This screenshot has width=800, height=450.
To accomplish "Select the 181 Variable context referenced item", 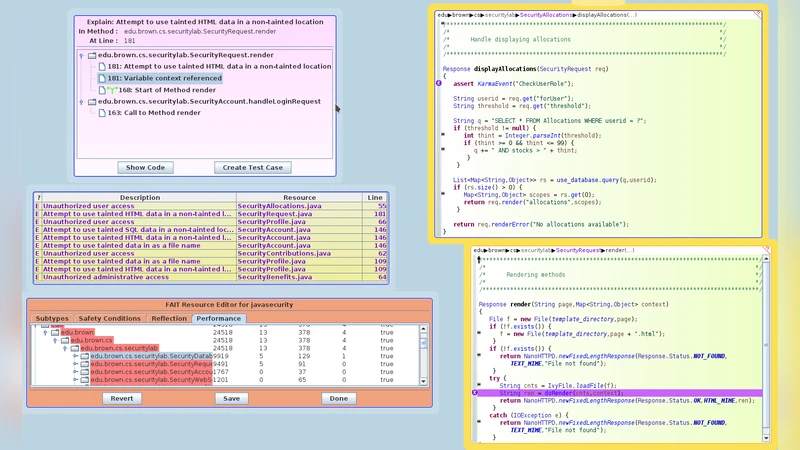I will (164, 78).
